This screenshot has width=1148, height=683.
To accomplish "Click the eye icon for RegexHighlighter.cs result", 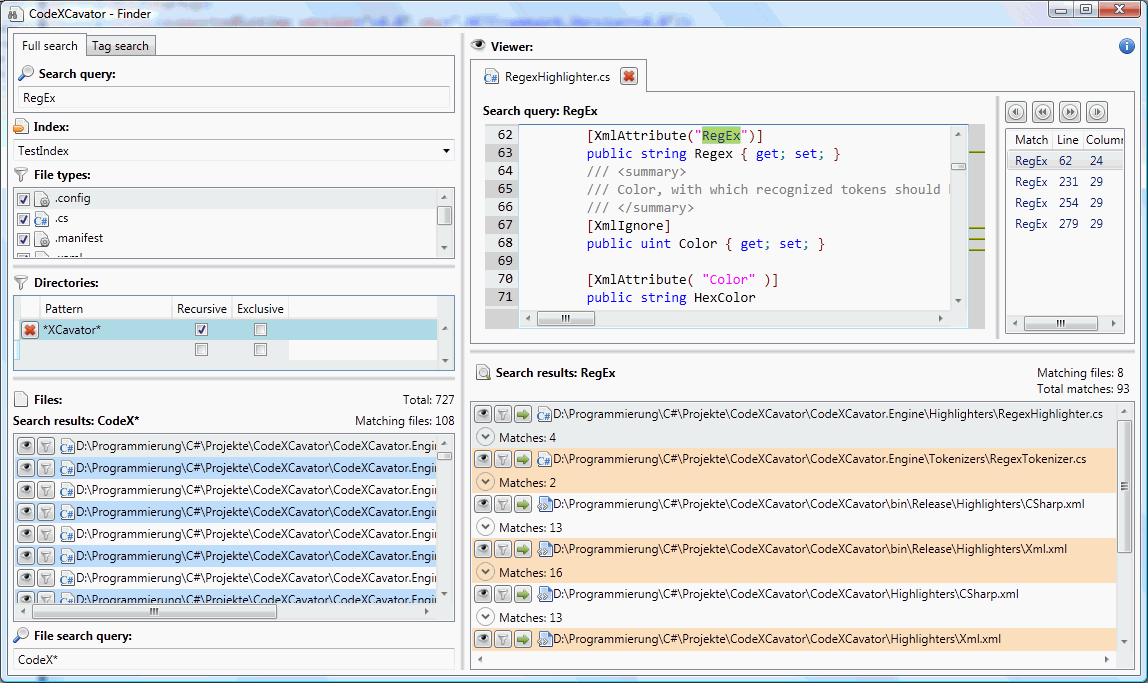I will click(483, 414).
